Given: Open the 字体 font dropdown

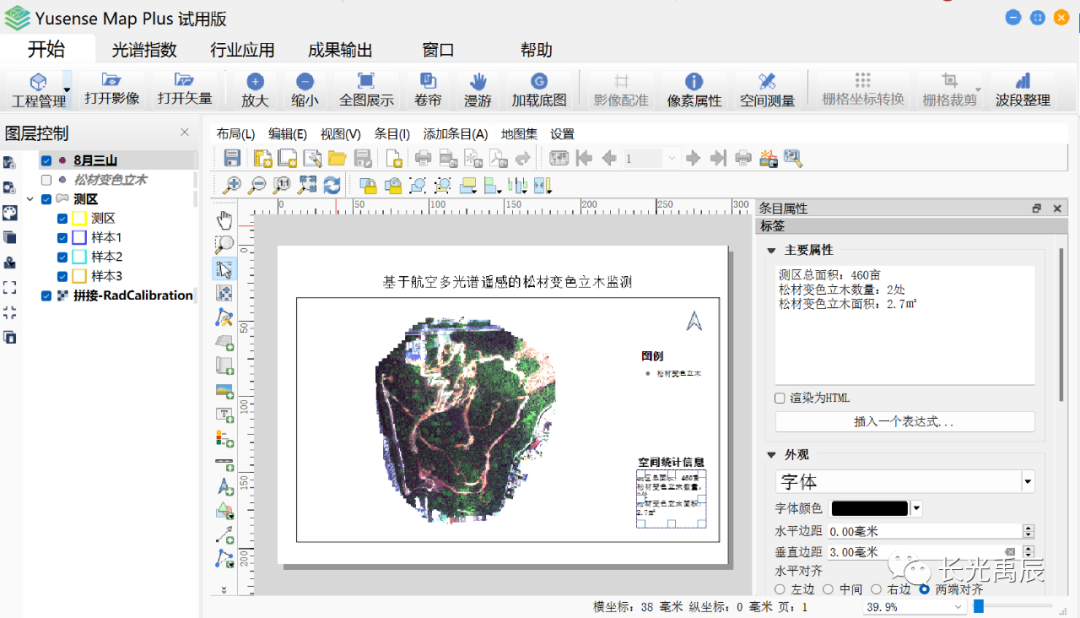Looking at the screenshot, I should 1027,482.
